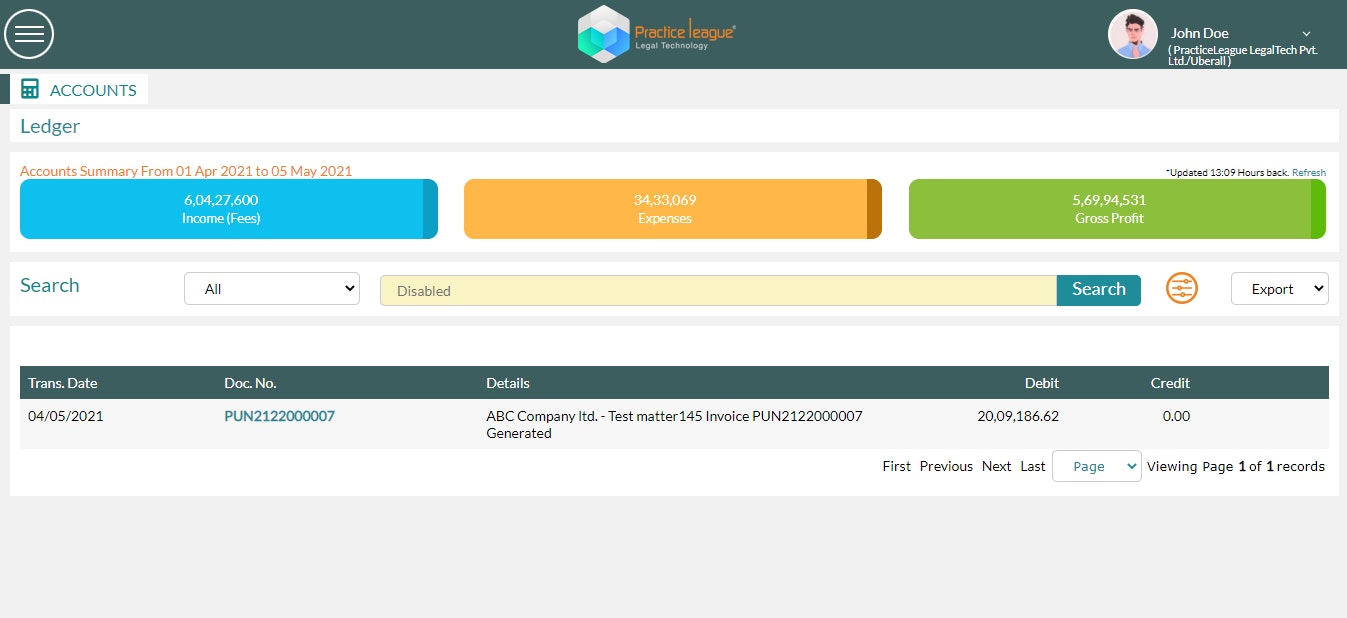Image resolution: width=1347 pixels, height=618 pixels.
Task: Open the Page number dropdown
Action: [1097, 466]
